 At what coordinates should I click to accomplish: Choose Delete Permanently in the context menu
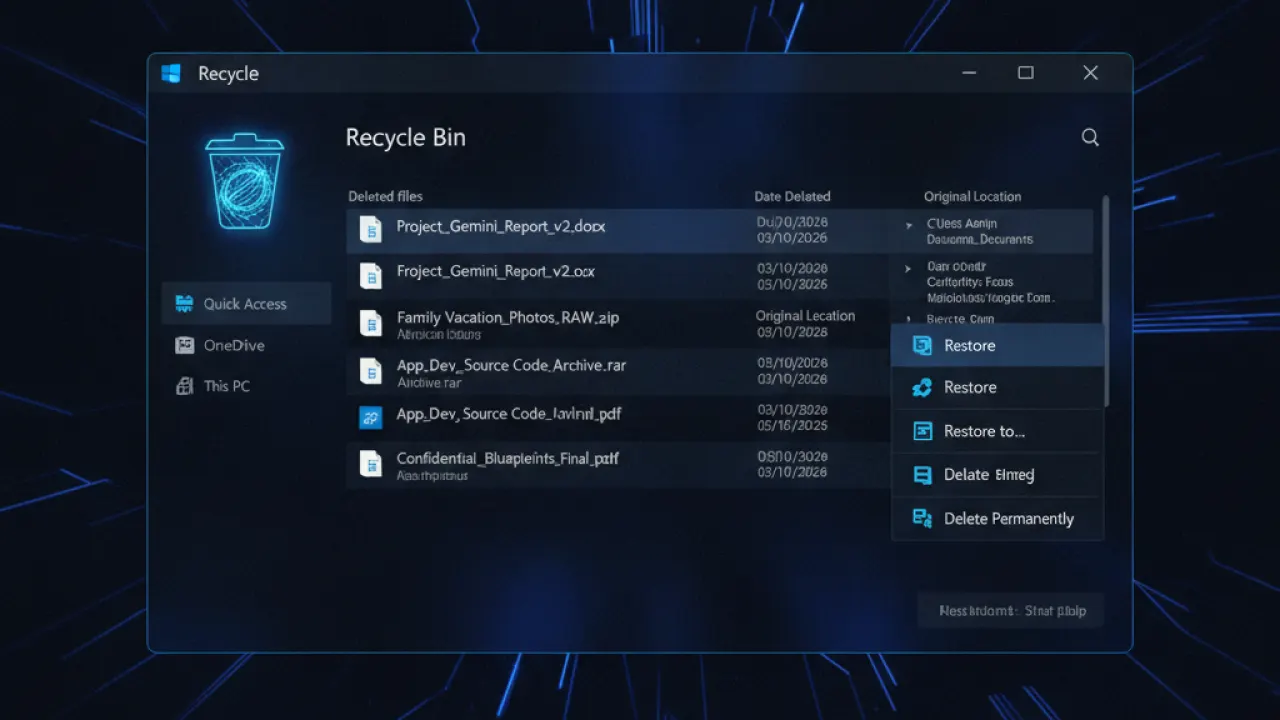click(997, 519)
